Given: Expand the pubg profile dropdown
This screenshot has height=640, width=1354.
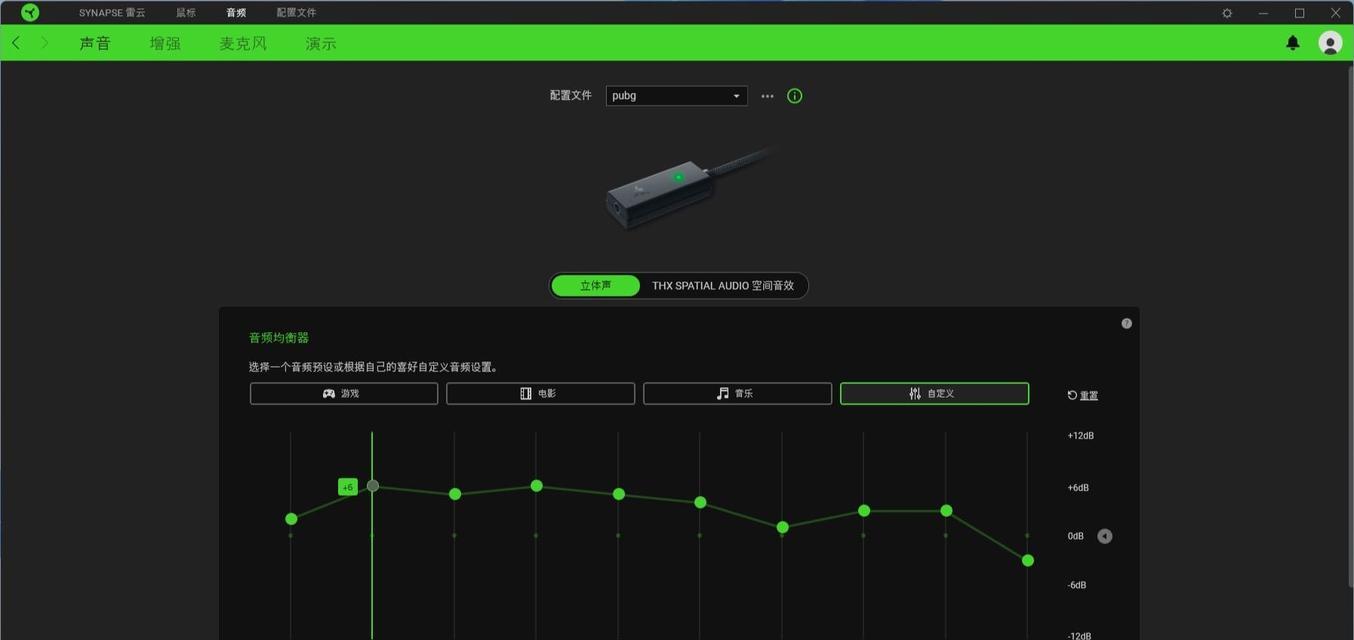Looking at the screenshot, I should (676, 96).
